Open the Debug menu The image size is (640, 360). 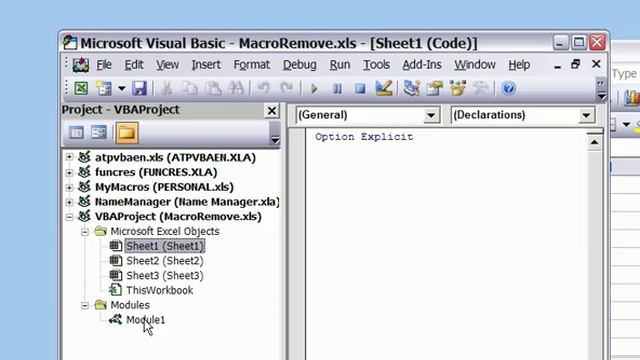click(300, 64)
